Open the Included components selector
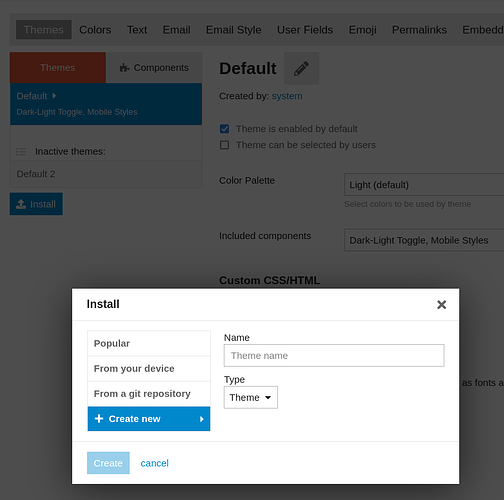Screen dimensions: 504x500 pyautogui.click(x=424, y=240)
